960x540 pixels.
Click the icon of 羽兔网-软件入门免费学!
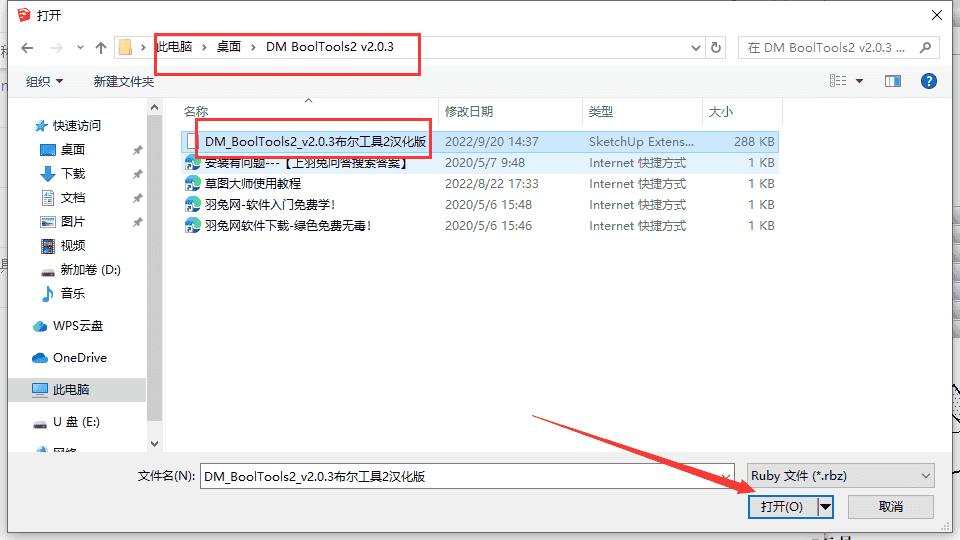pos(192,204)
